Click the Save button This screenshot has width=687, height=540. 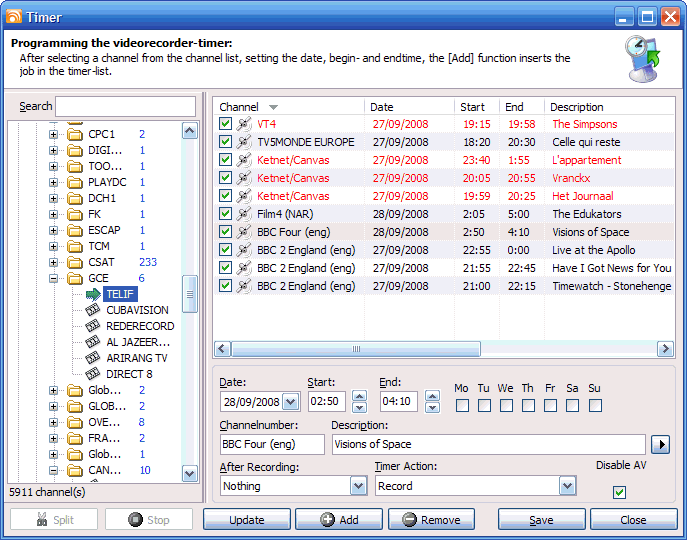(541, 520)
